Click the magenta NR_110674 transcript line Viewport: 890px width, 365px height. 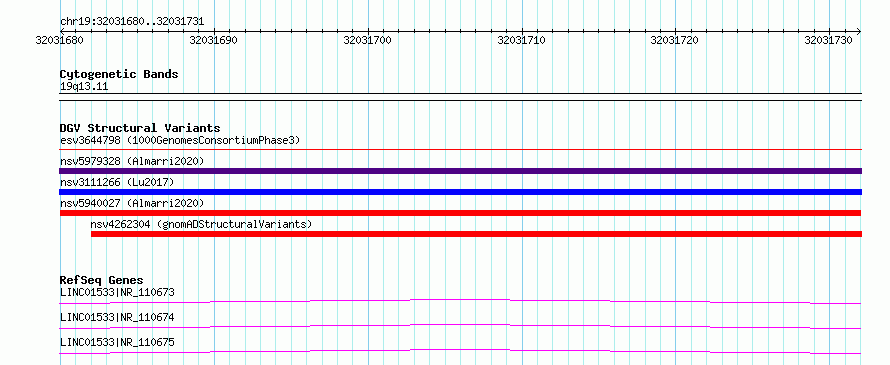pos(460,326)
